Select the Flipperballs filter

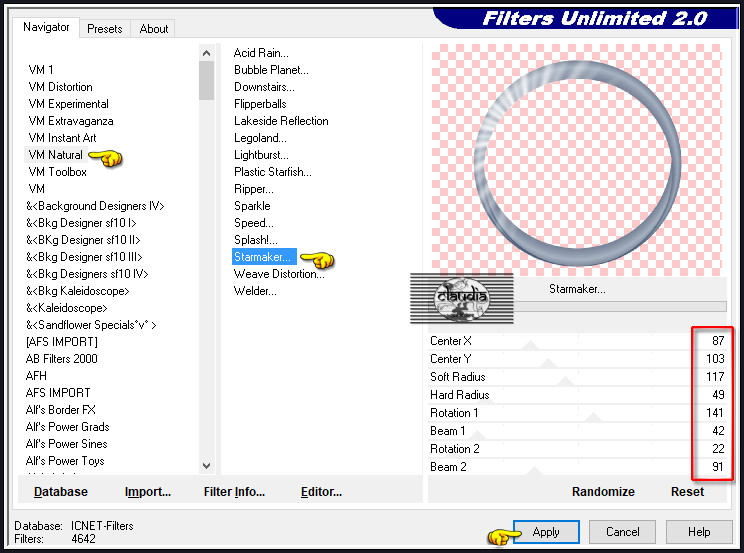coord(260,104)
